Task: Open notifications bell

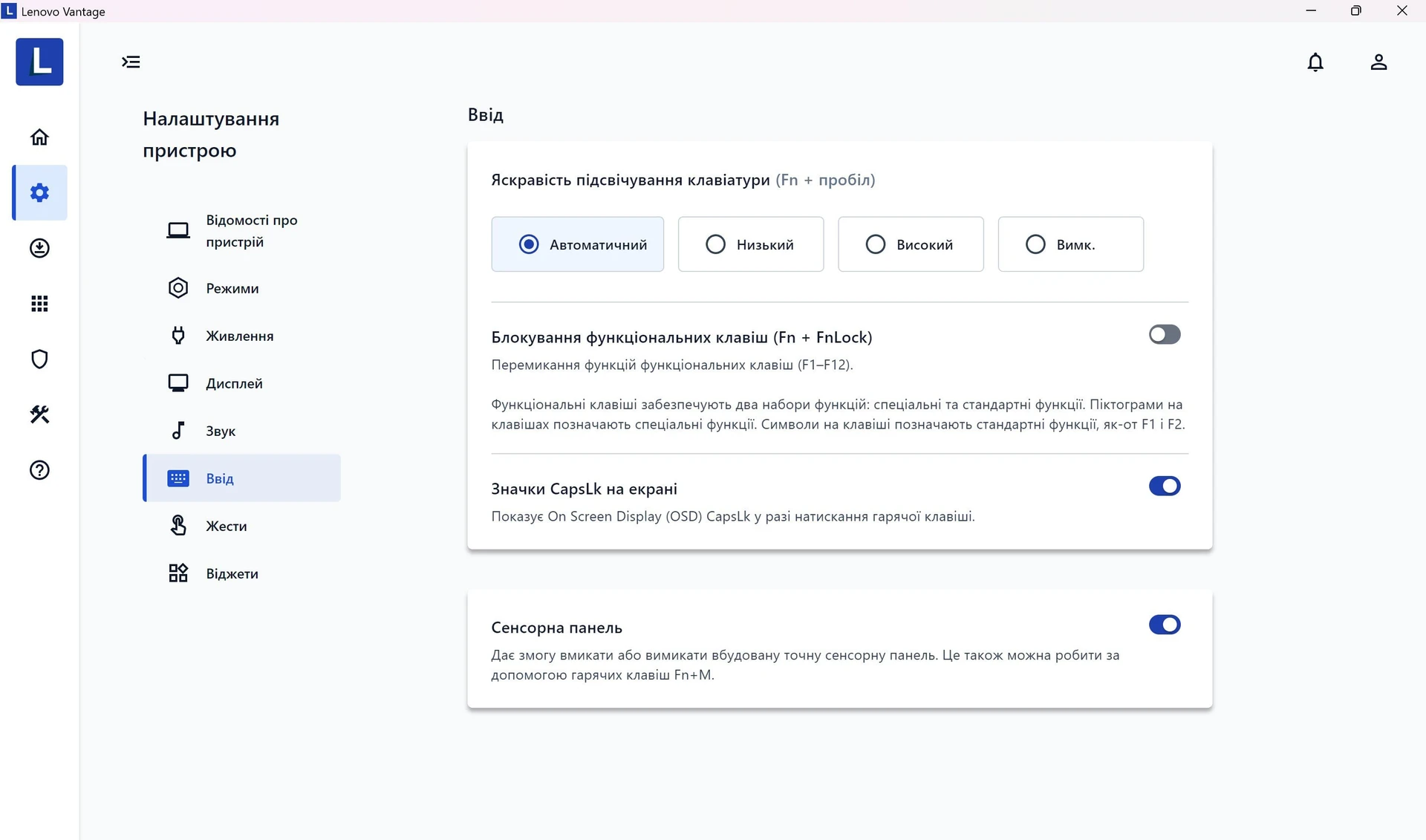Action: click(1315, 62)
